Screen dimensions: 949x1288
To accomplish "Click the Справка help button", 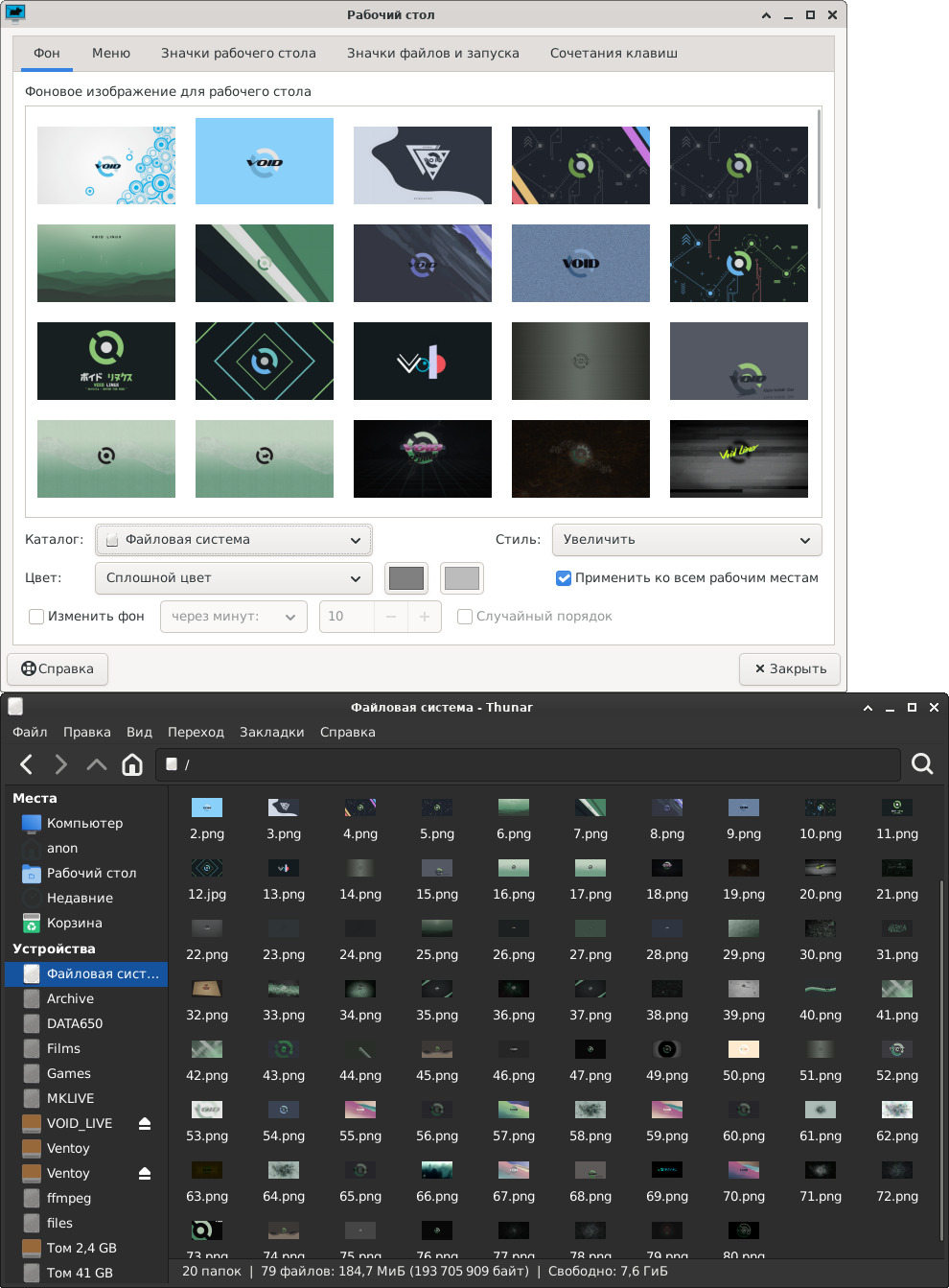I will click(x=58, y=668).
